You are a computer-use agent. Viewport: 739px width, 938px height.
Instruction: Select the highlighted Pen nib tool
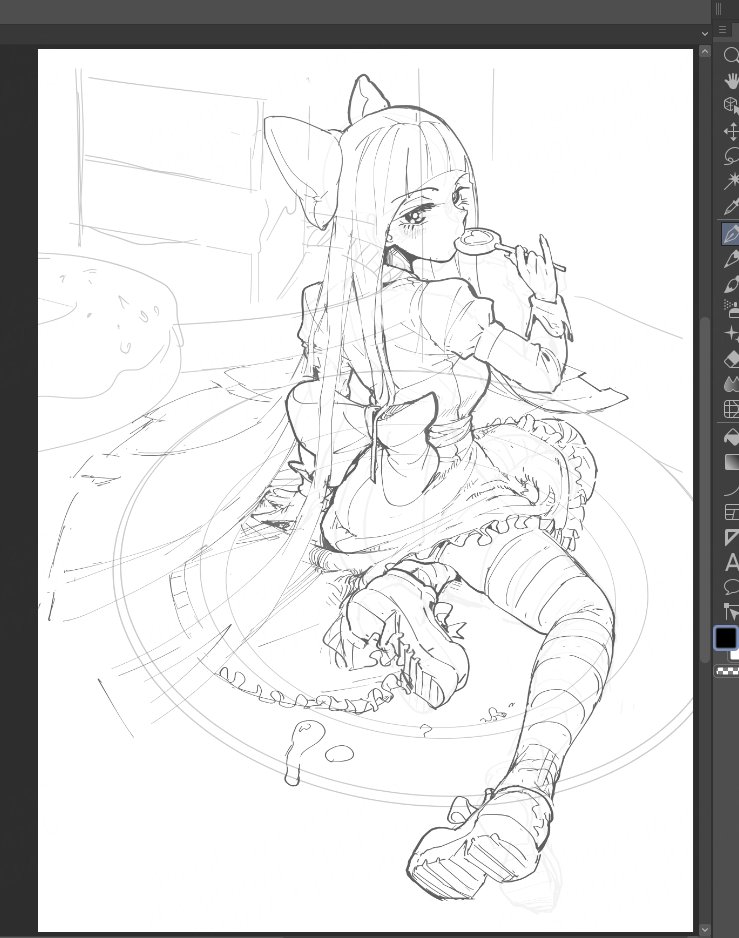[x=731, y=234]
